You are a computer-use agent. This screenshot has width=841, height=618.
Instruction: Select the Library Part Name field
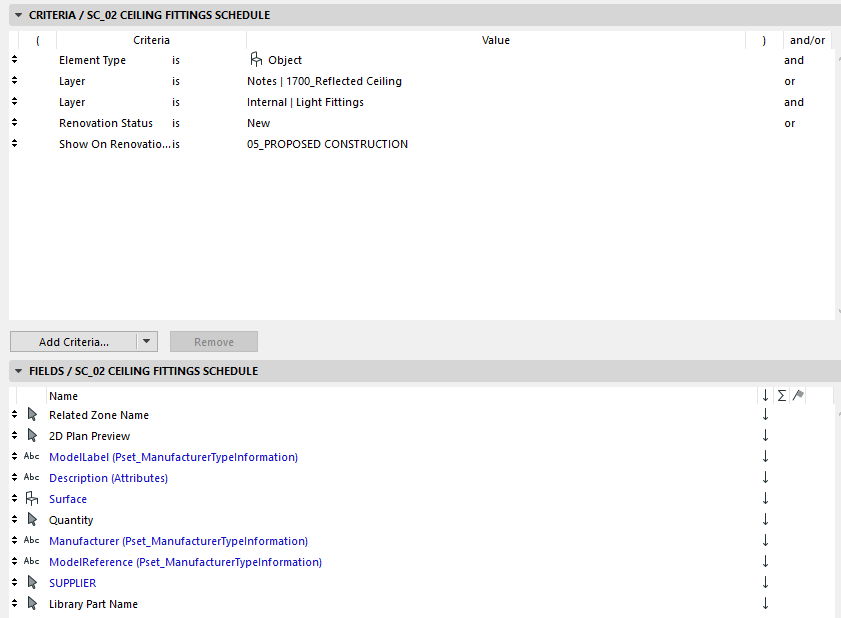93,604
